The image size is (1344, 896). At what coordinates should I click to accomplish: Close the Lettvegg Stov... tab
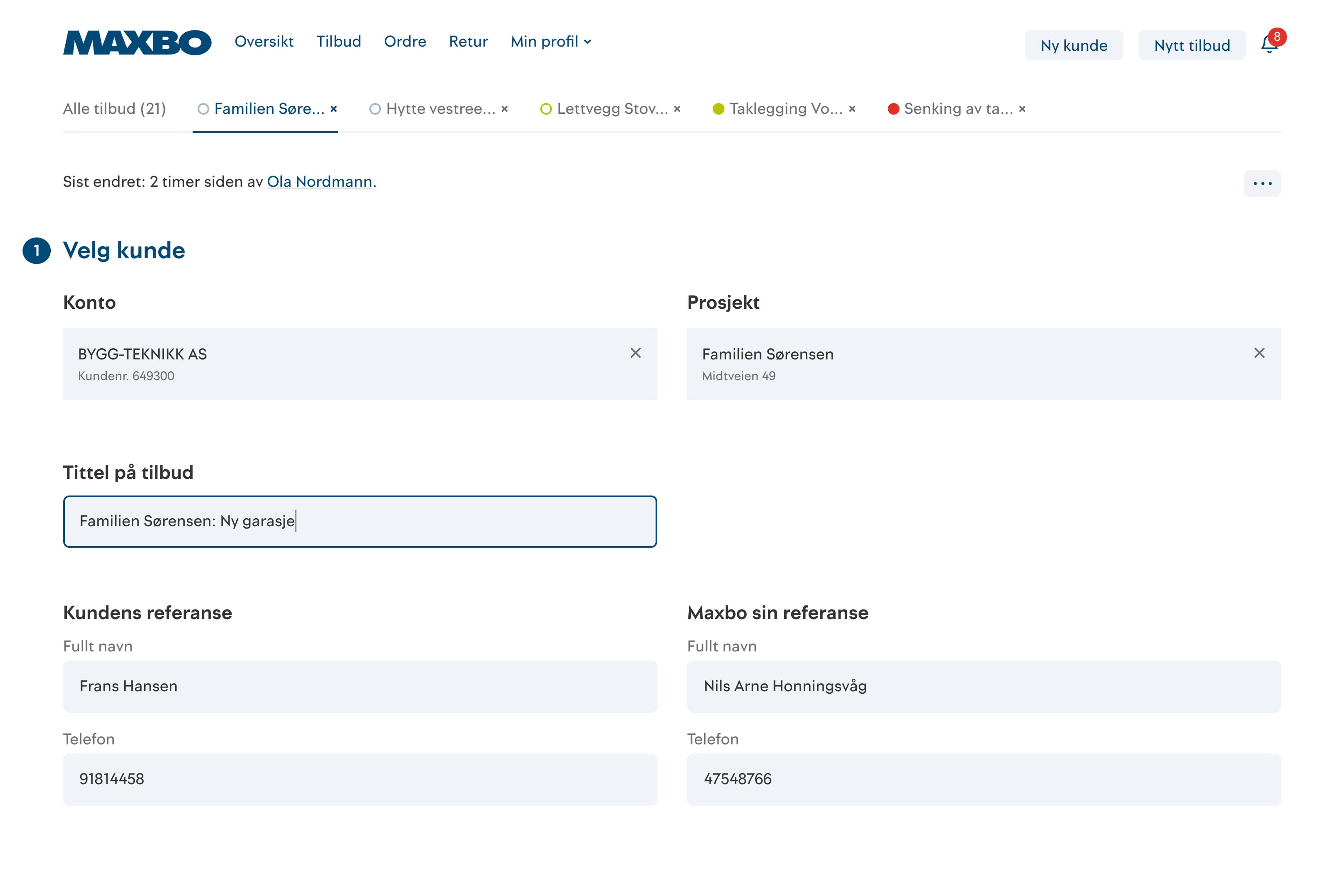click(x=677, y=108)
